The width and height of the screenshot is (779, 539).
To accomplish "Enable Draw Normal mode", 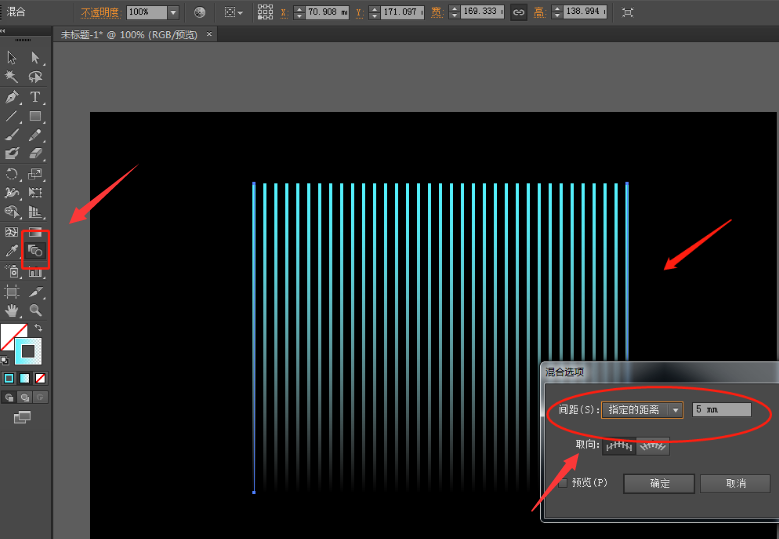I will pos(9,397).
